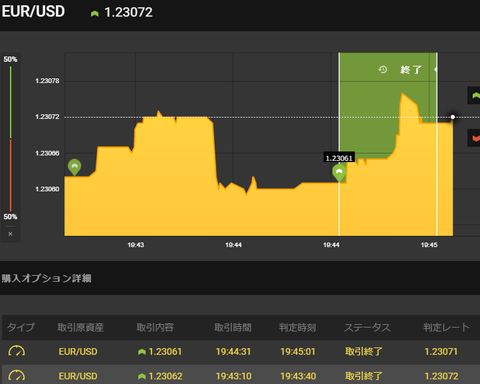
Task: Click the settlement rate 1.23072 in table
Action: pos(441,376)
